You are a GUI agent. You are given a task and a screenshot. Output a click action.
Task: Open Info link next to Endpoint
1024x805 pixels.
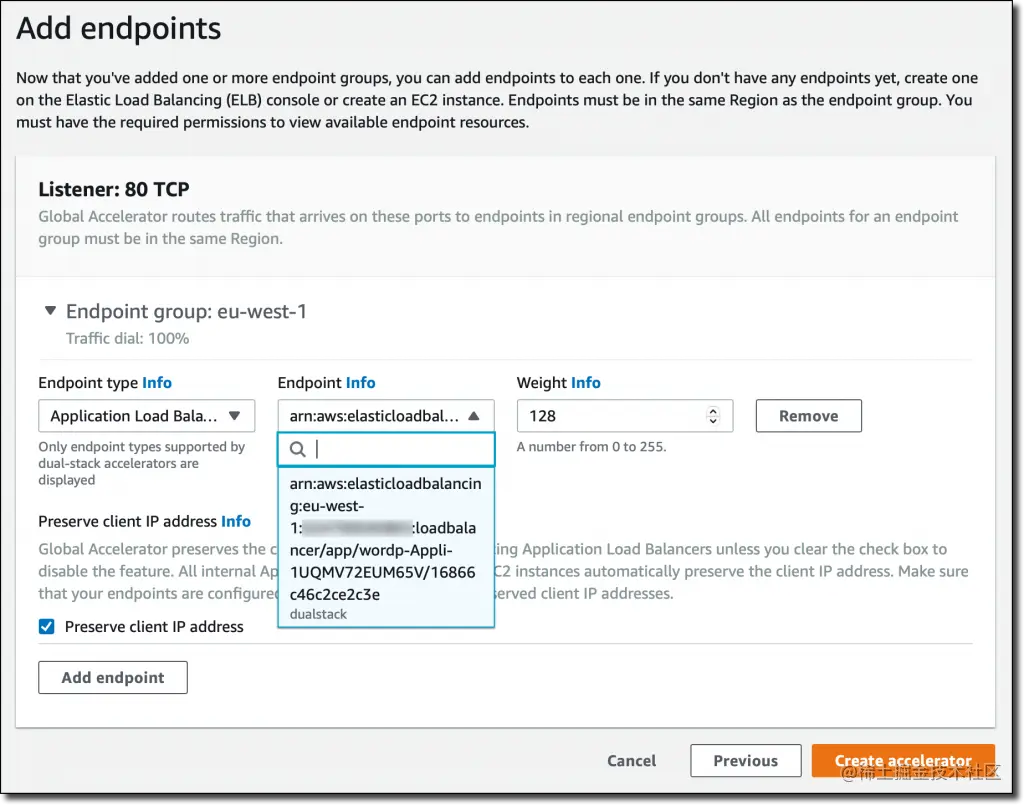pyautogui.click(x=360, y=383)
